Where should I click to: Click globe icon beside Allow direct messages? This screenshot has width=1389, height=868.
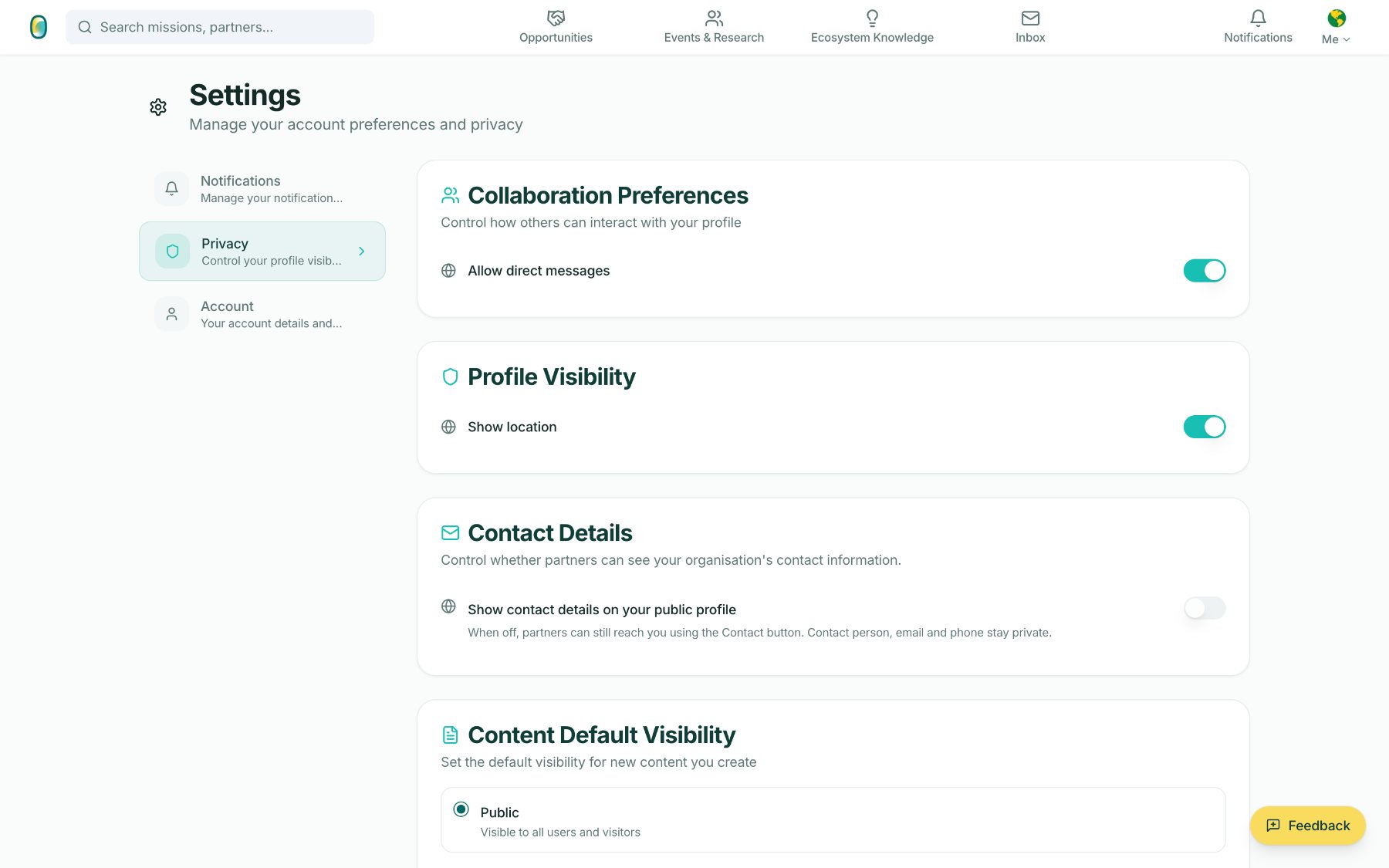coord(448,271)
